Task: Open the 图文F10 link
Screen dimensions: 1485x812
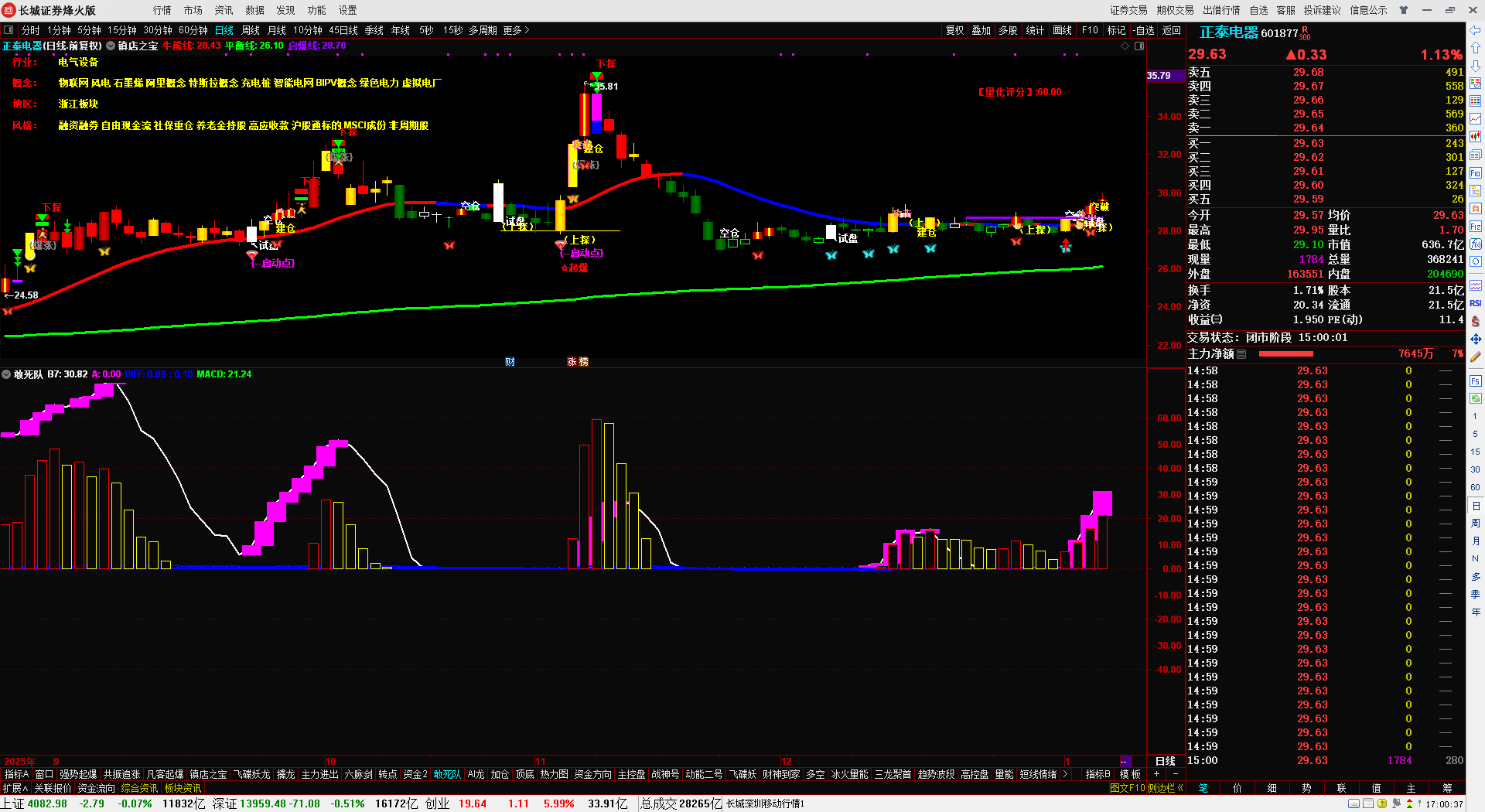Action: pyautogui.click(x=1128, y=788)
